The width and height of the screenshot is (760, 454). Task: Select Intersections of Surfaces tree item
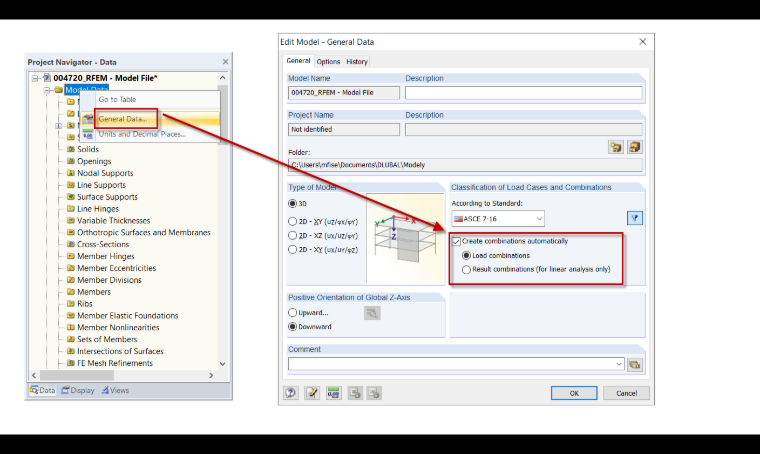(x=120, y=351)
